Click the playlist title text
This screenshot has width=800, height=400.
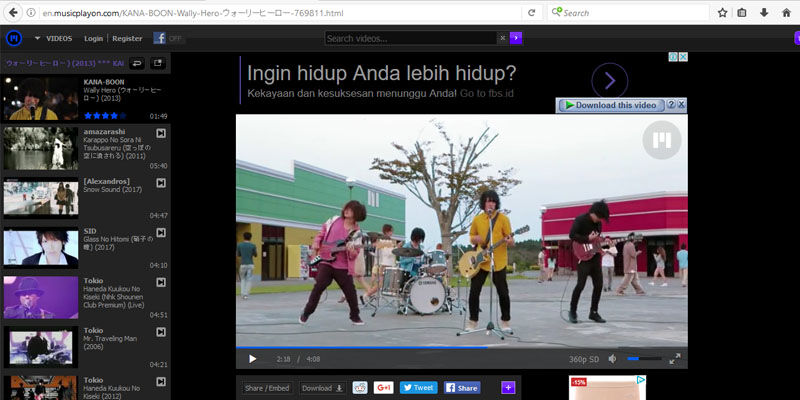(65, 63)
